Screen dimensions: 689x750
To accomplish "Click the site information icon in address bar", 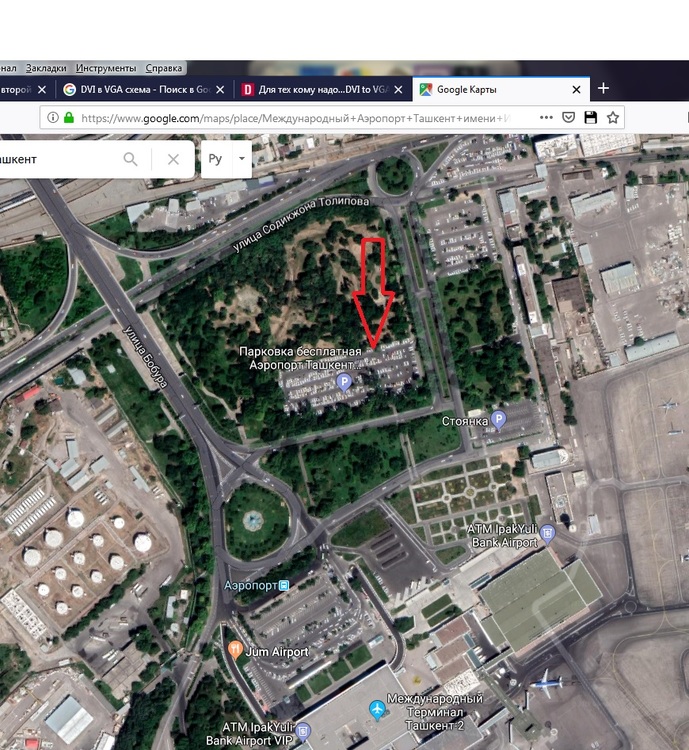I will coord(53,118).
